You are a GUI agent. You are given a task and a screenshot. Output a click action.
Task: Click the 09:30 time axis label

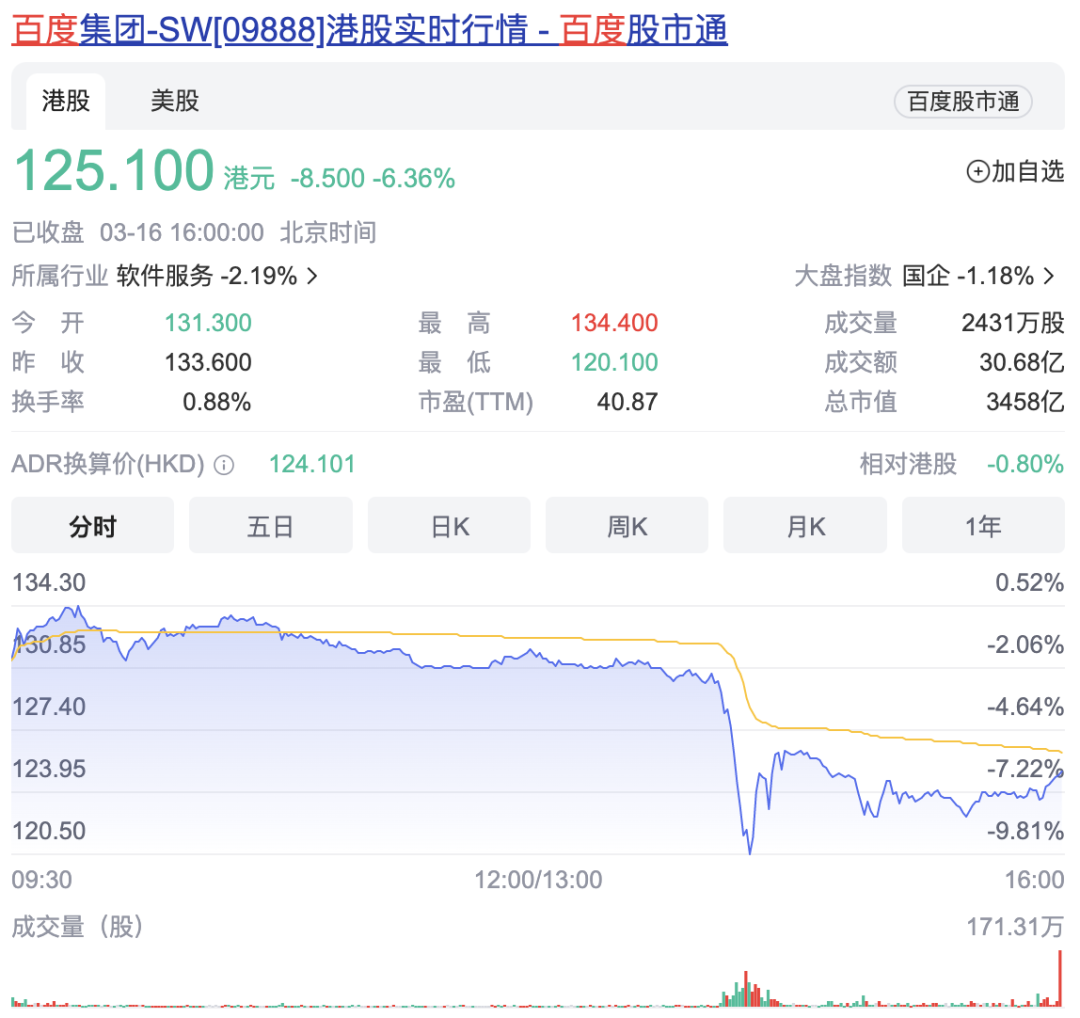coord(42,880)
